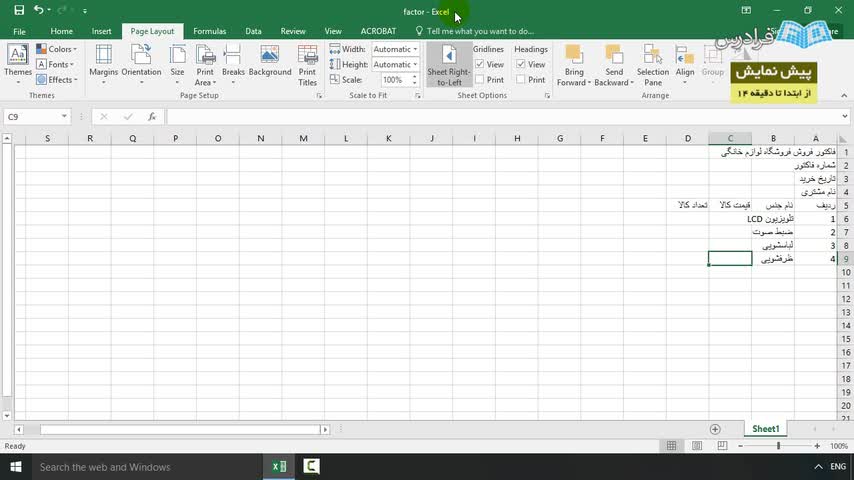Open the File tab
This screenshot has width=854, height=480.
pyautogui.click(x=19, y=32)
